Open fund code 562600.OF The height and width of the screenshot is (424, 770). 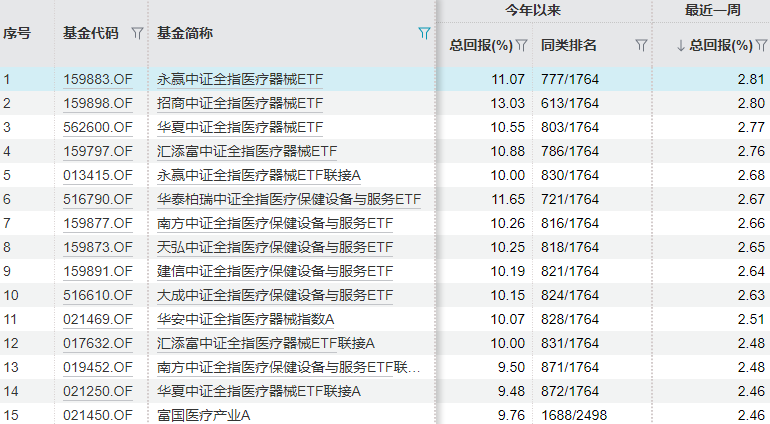point(98,127)
